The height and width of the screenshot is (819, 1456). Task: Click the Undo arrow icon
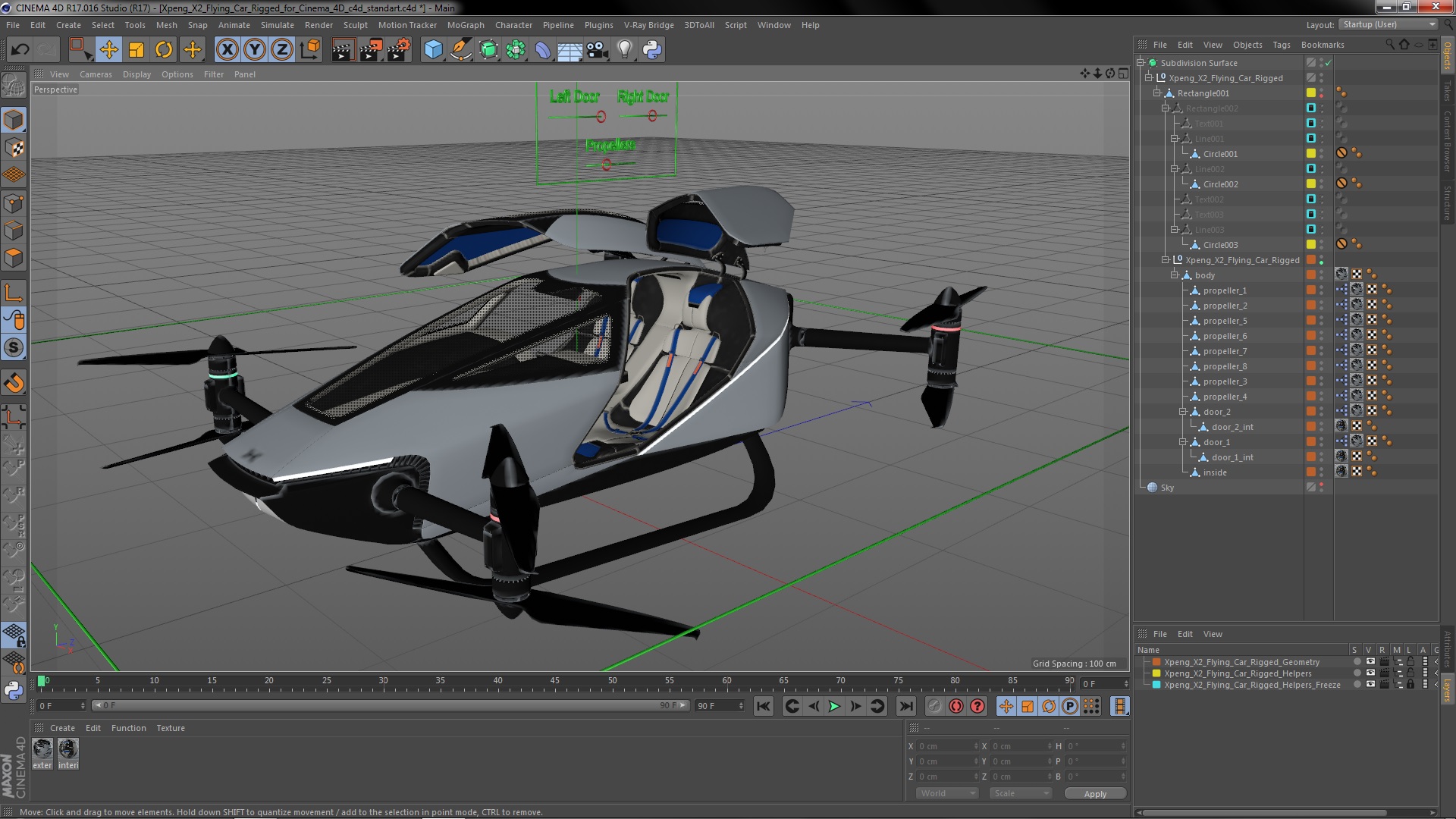20,50
